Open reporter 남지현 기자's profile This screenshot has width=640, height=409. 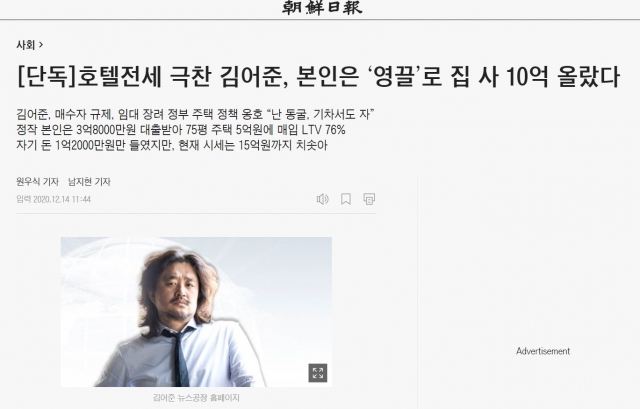[x=89, y=181]
